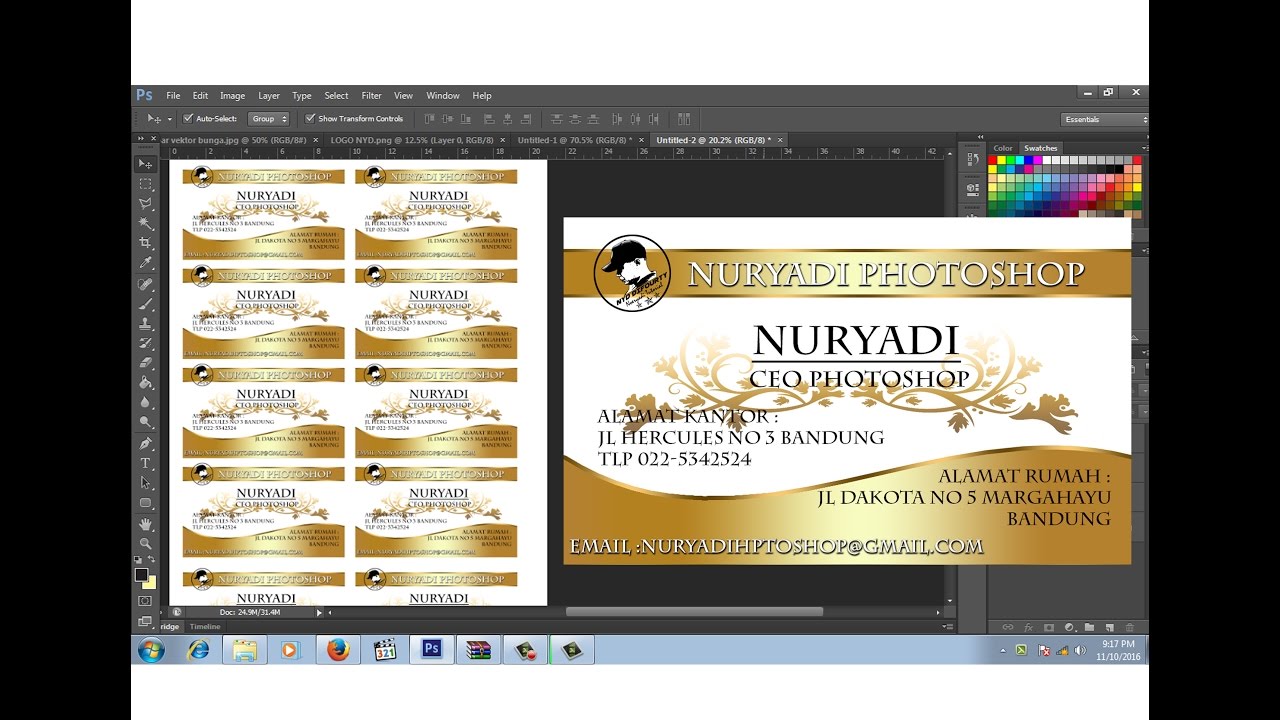Select the Clone Stamp tool
The image size is (1280, 720).
[x=146, y=324]
